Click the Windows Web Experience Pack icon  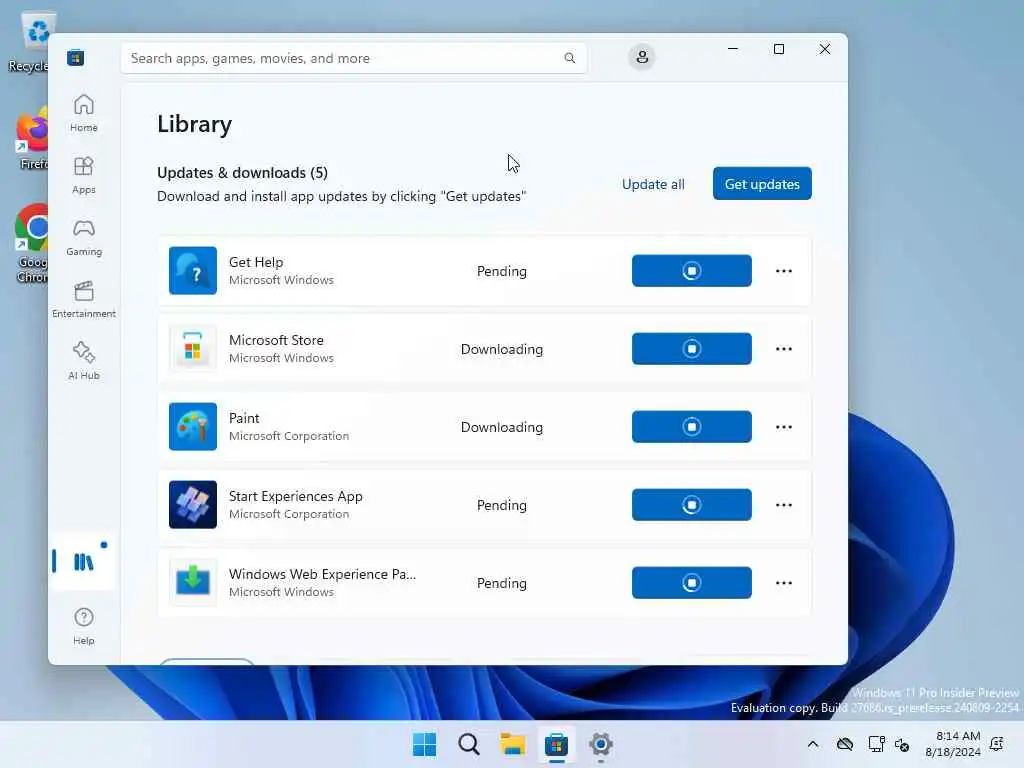pos(193,582)
